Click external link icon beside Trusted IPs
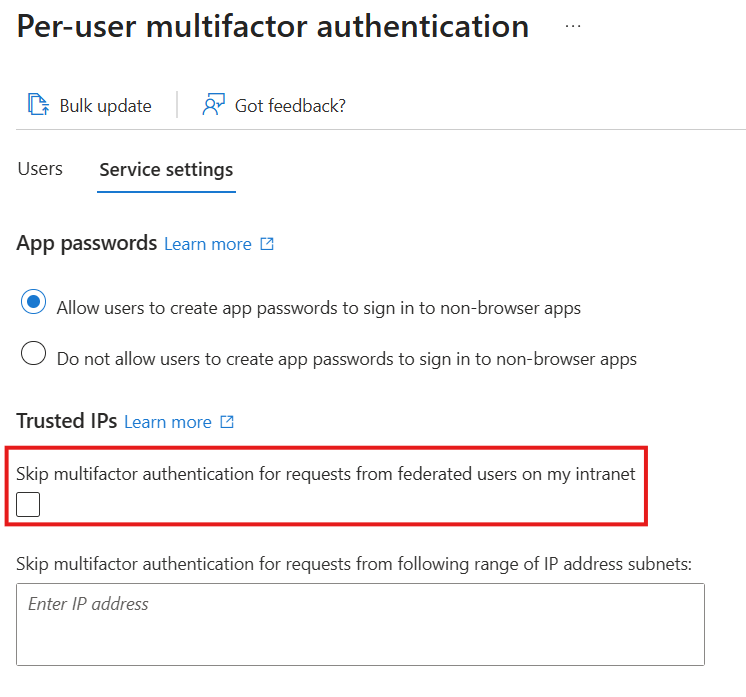746x697 pixels. coord(227,422)
